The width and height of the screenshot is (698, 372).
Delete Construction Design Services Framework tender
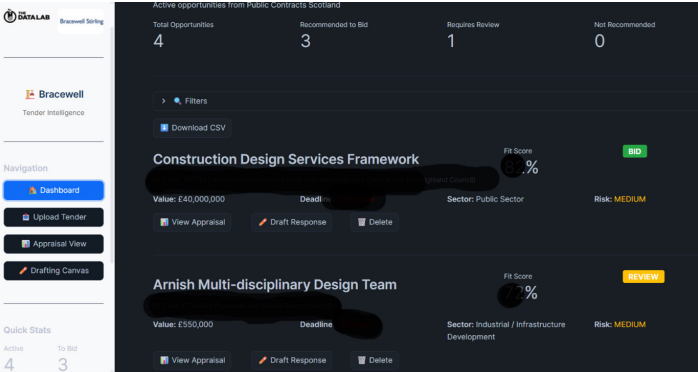pyautogui.click(x=374, y=222)
